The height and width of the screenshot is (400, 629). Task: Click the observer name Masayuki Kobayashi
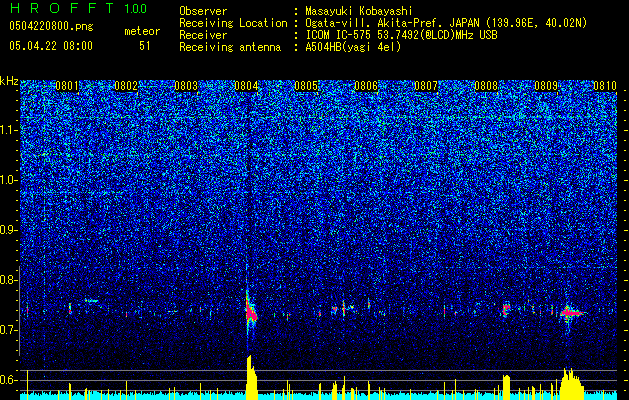point(359,11)
